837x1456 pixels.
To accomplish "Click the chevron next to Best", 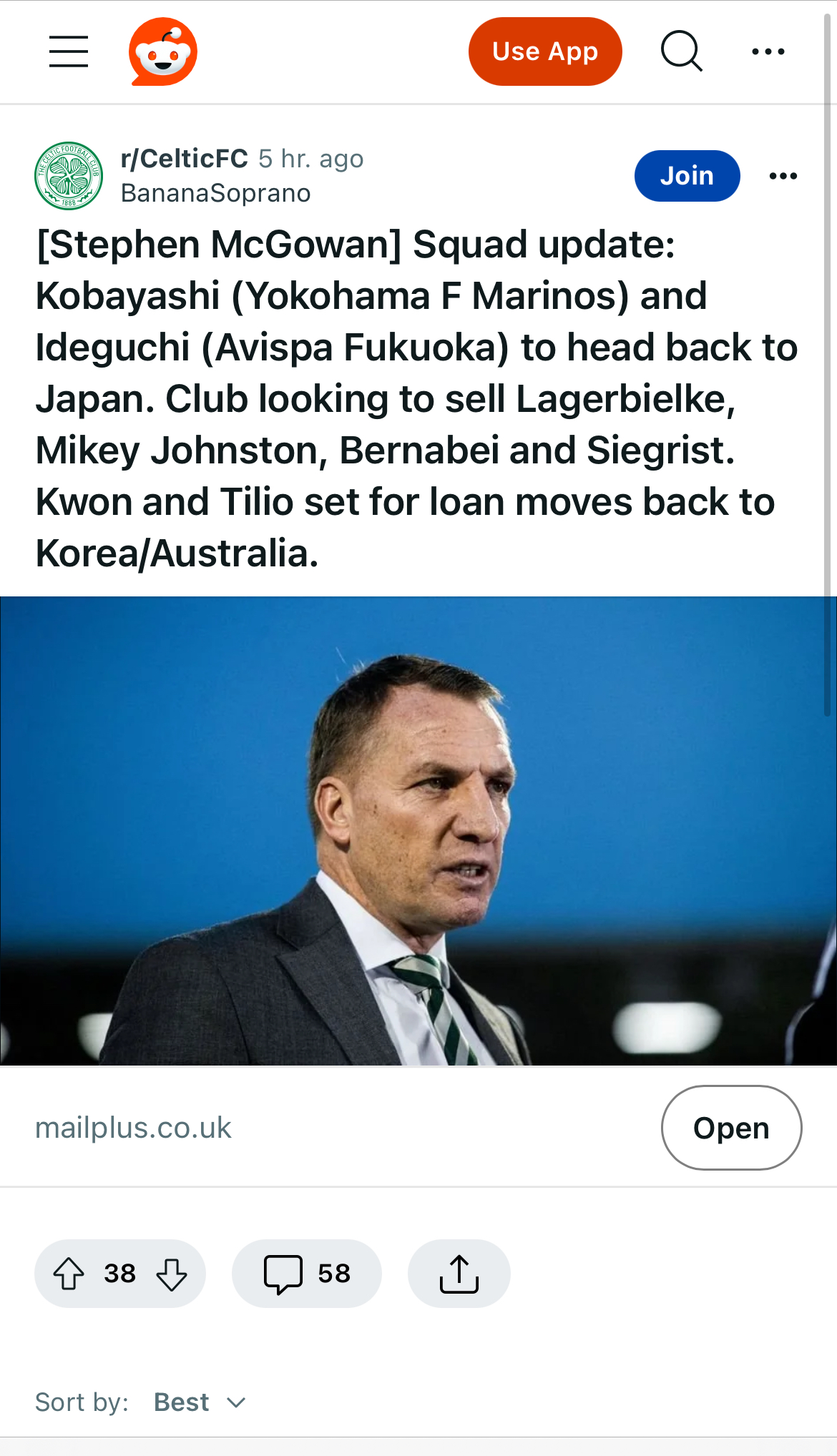I will coord(236,1403).
